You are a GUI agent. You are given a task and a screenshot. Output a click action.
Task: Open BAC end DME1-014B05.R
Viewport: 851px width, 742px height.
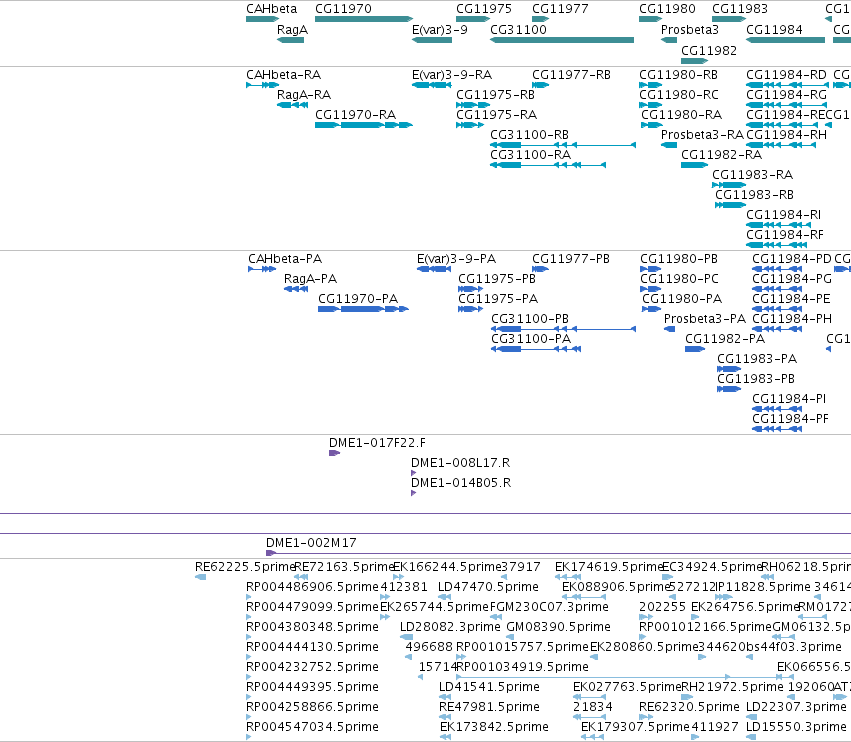click(461, 484)
